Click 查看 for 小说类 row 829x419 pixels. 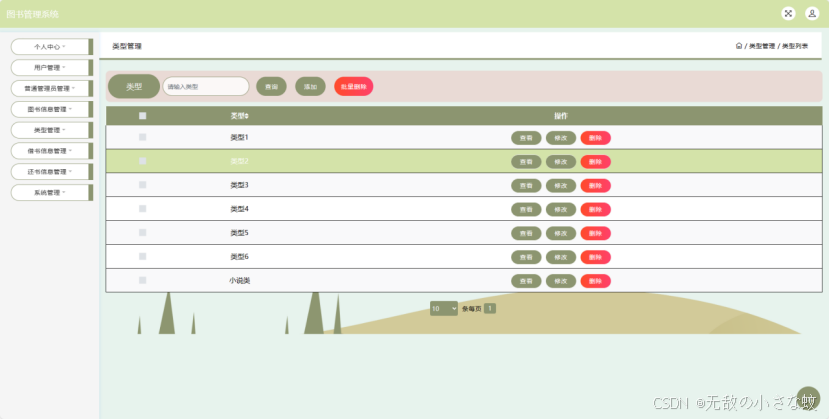(x=526, y=281)
